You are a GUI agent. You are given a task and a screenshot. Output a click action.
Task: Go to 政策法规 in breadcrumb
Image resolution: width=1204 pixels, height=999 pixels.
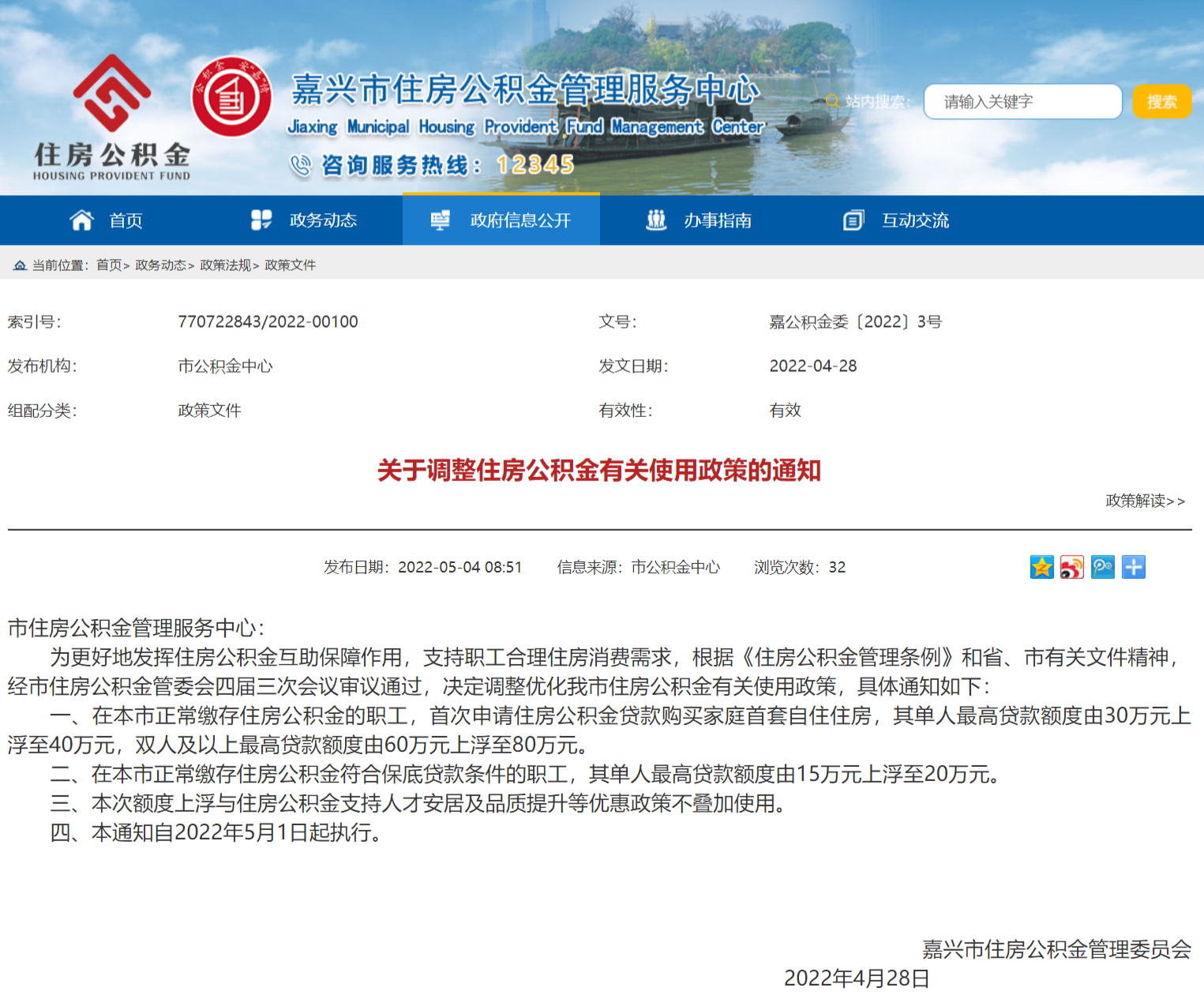pyautogui.click(x=226, y=265)
